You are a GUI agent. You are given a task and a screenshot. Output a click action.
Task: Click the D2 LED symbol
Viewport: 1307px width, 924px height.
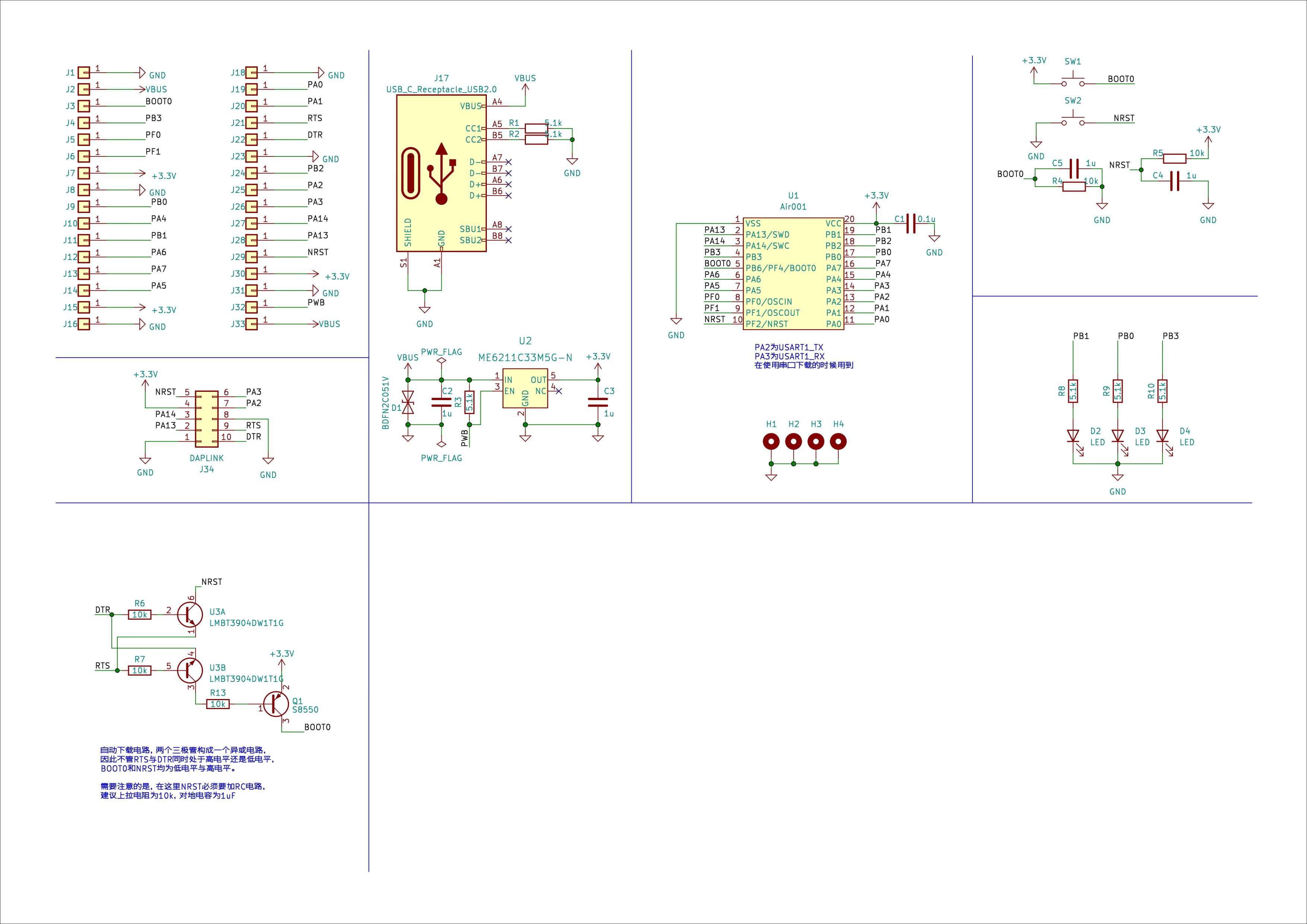tap(1073, 436)
